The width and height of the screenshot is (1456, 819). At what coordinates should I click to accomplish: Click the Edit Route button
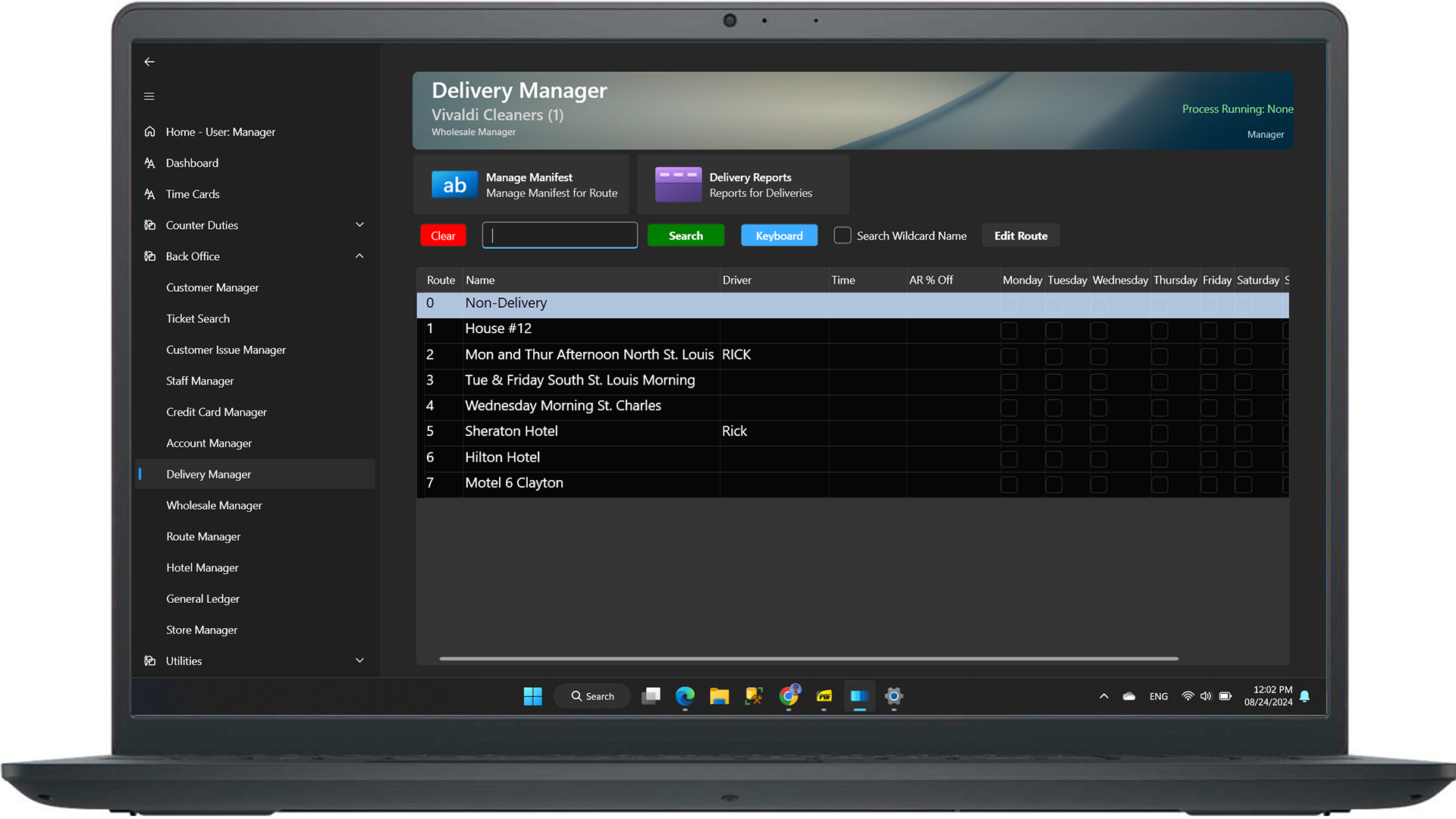1021,235
